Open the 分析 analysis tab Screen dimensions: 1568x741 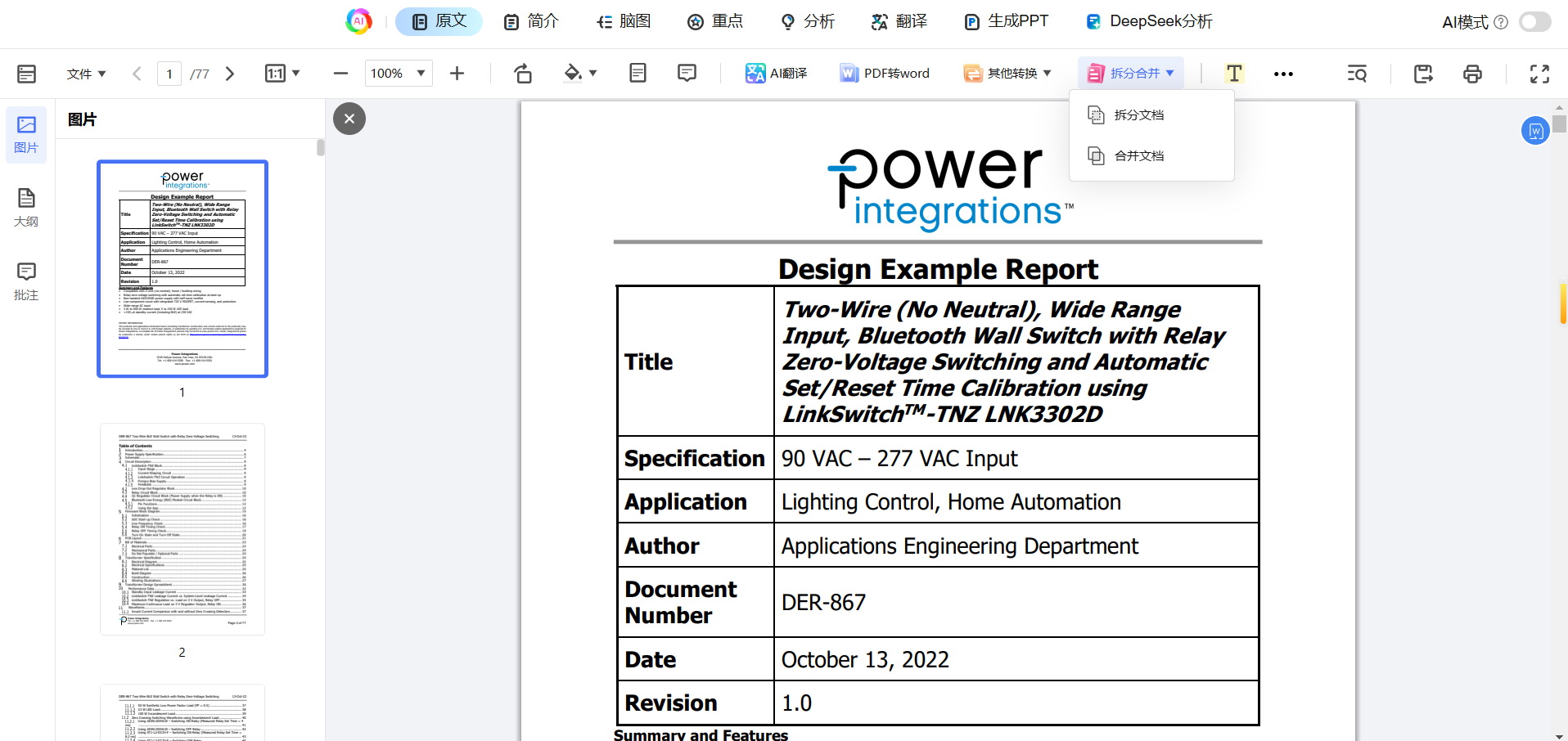808,21
